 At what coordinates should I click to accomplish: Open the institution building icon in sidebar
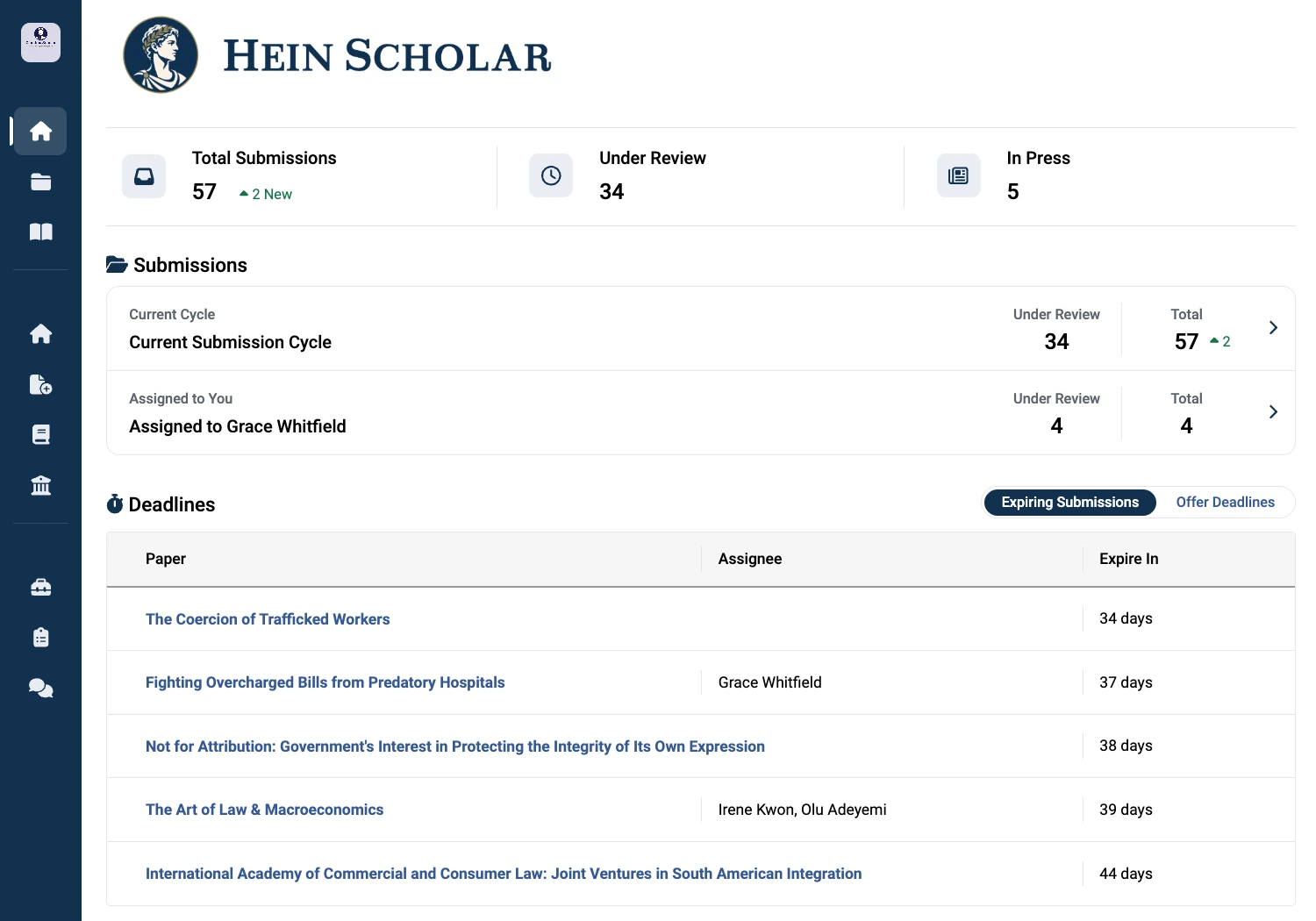(40, 485)
